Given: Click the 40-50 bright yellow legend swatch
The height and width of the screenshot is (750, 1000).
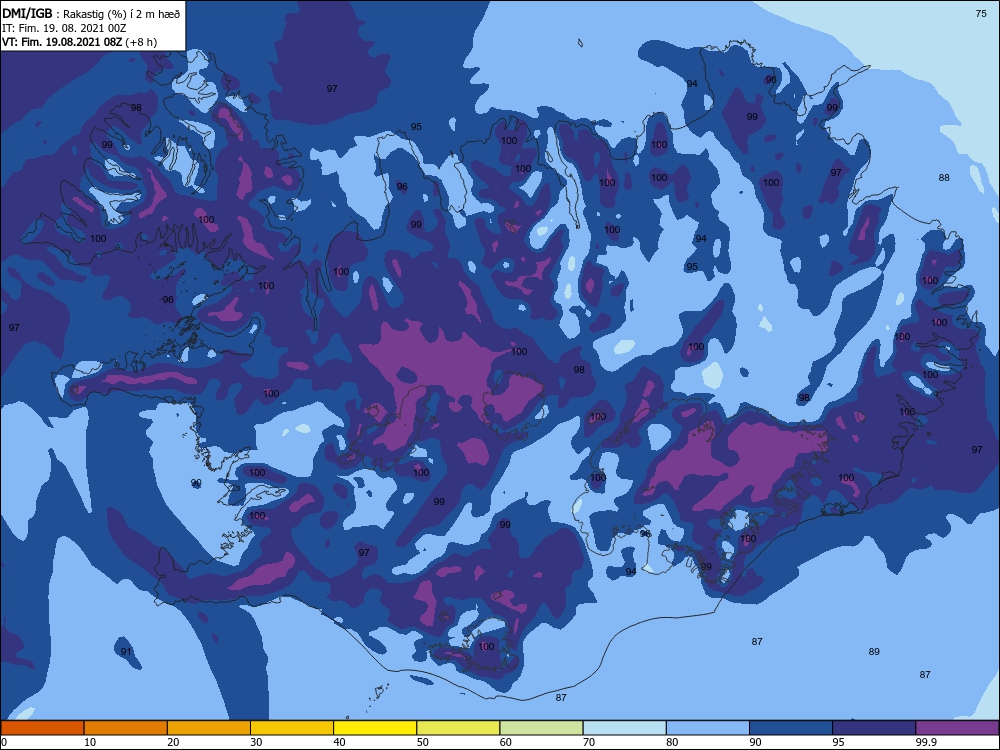Looking at the screenshot, I should click(375, 728).
